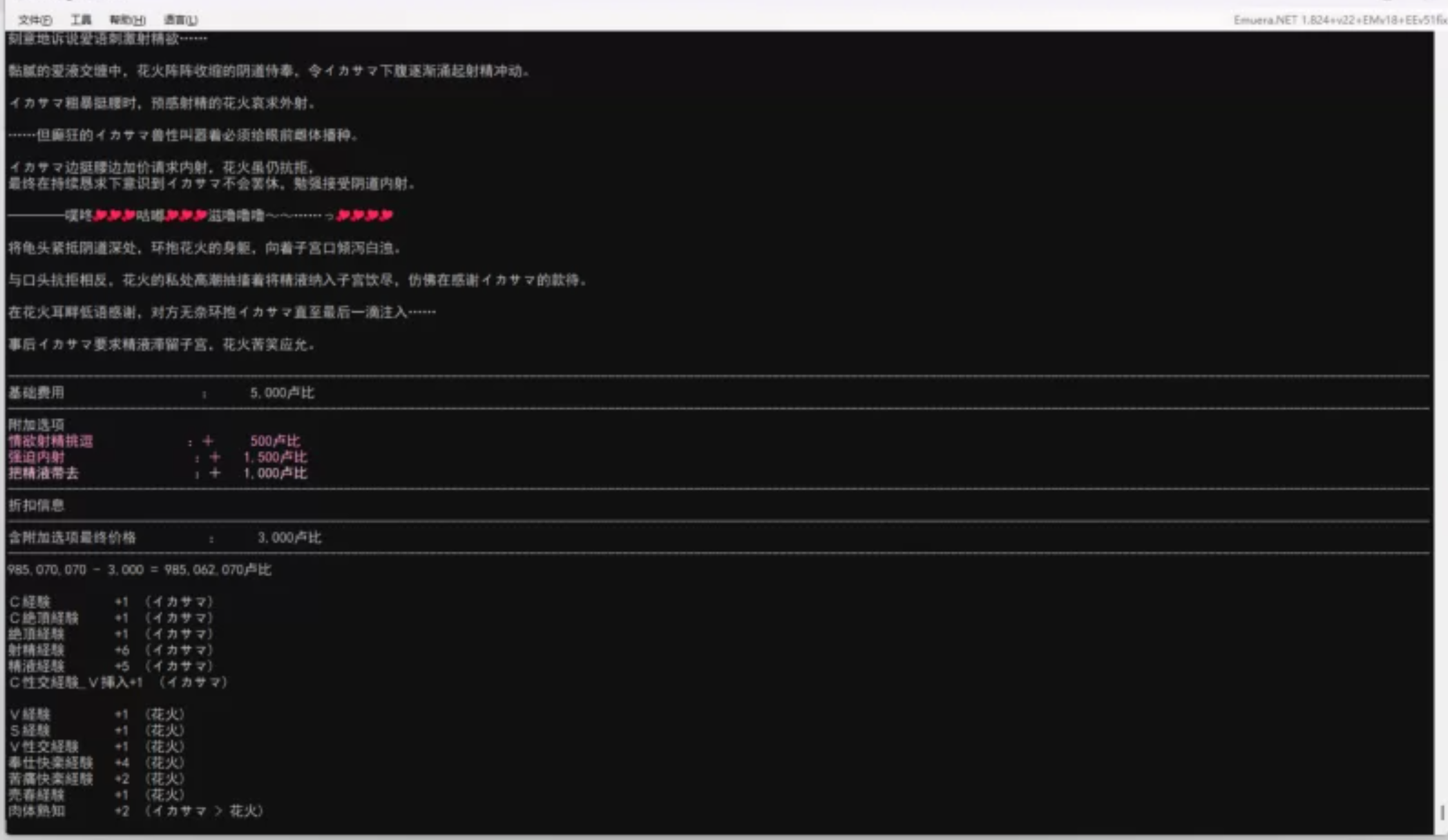Click the middle group of pink hearts

point(187,216)
